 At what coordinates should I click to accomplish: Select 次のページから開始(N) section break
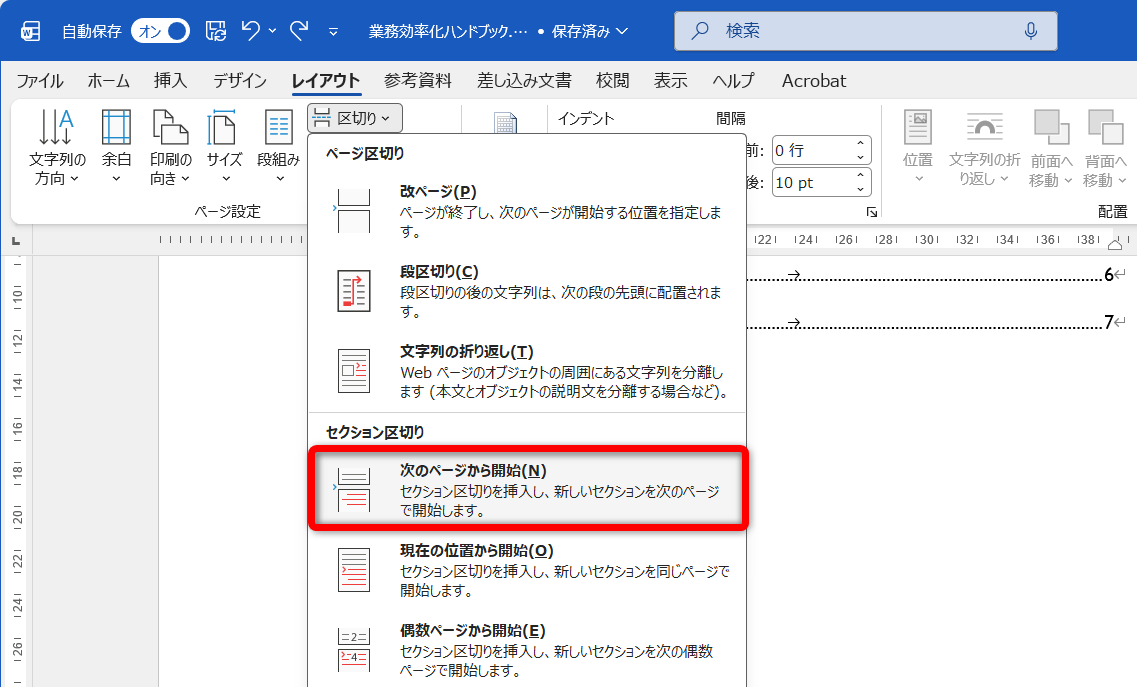[528, 490]
